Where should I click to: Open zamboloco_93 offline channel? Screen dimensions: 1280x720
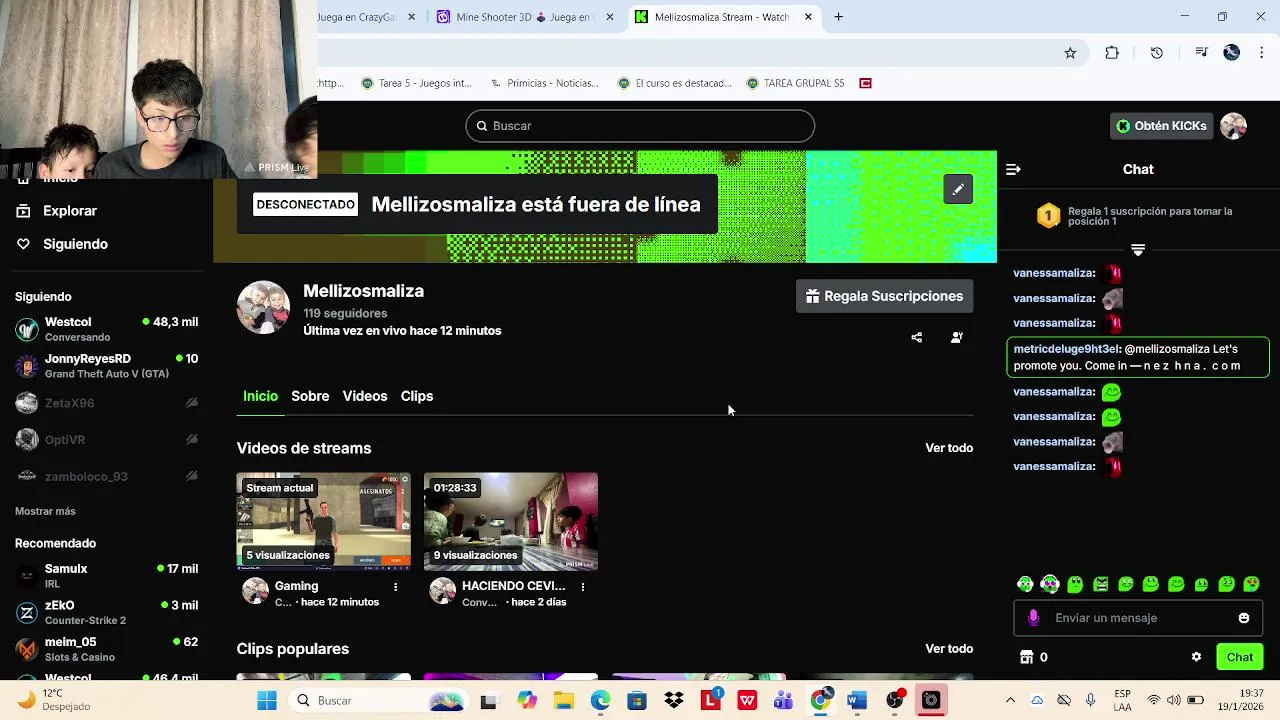[106, 477]
